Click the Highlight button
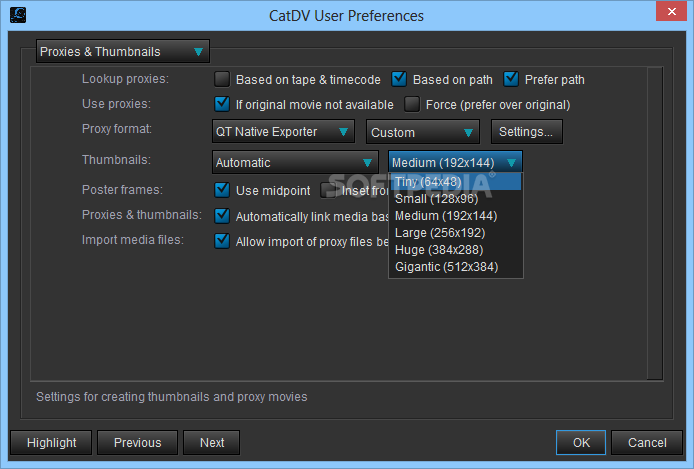The width and height of the screenshot is (694, 469). coord(51,442)
